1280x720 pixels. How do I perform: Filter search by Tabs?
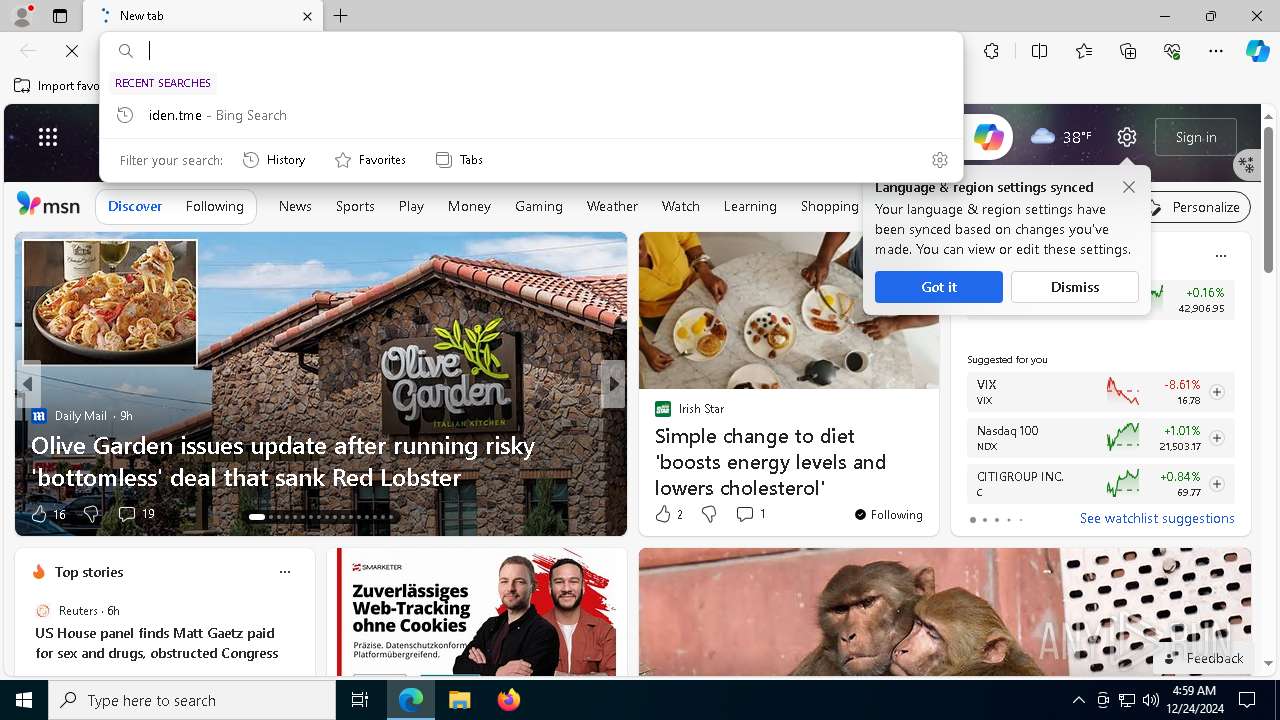point(459,160)
